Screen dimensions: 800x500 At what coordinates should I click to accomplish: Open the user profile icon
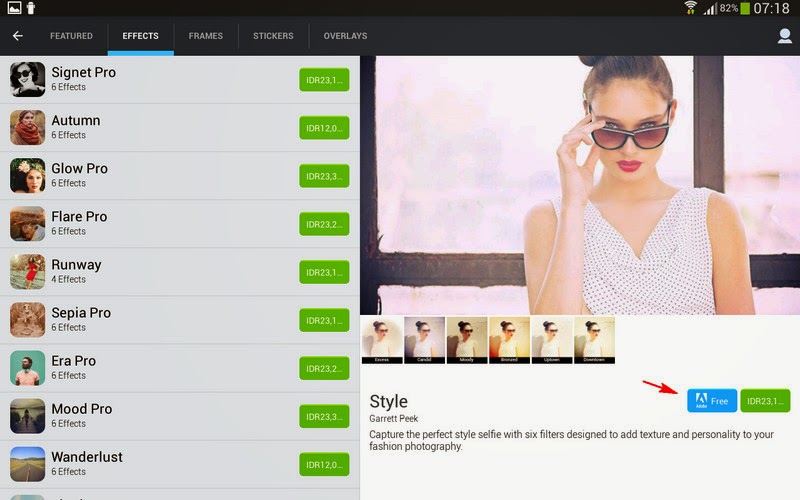tap(784, 36)
